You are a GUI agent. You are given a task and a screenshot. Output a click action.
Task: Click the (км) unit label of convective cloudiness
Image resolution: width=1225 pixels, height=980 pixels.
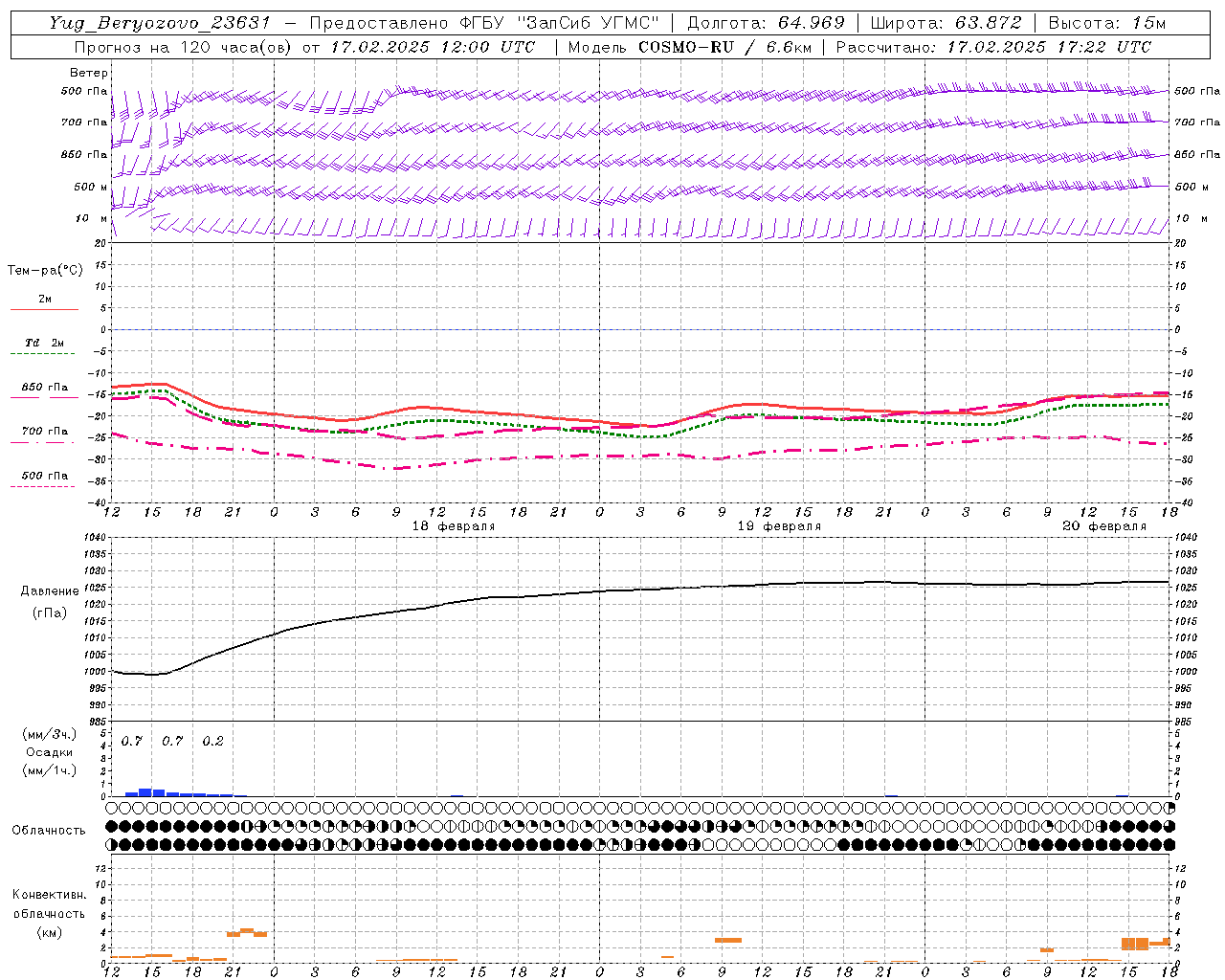point(49,932)
